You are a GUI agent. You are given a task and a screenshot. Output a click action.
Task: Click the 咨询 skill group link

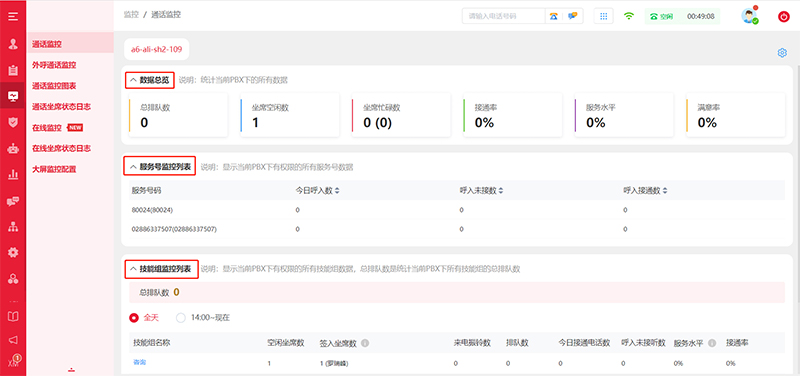pos(139,362)
